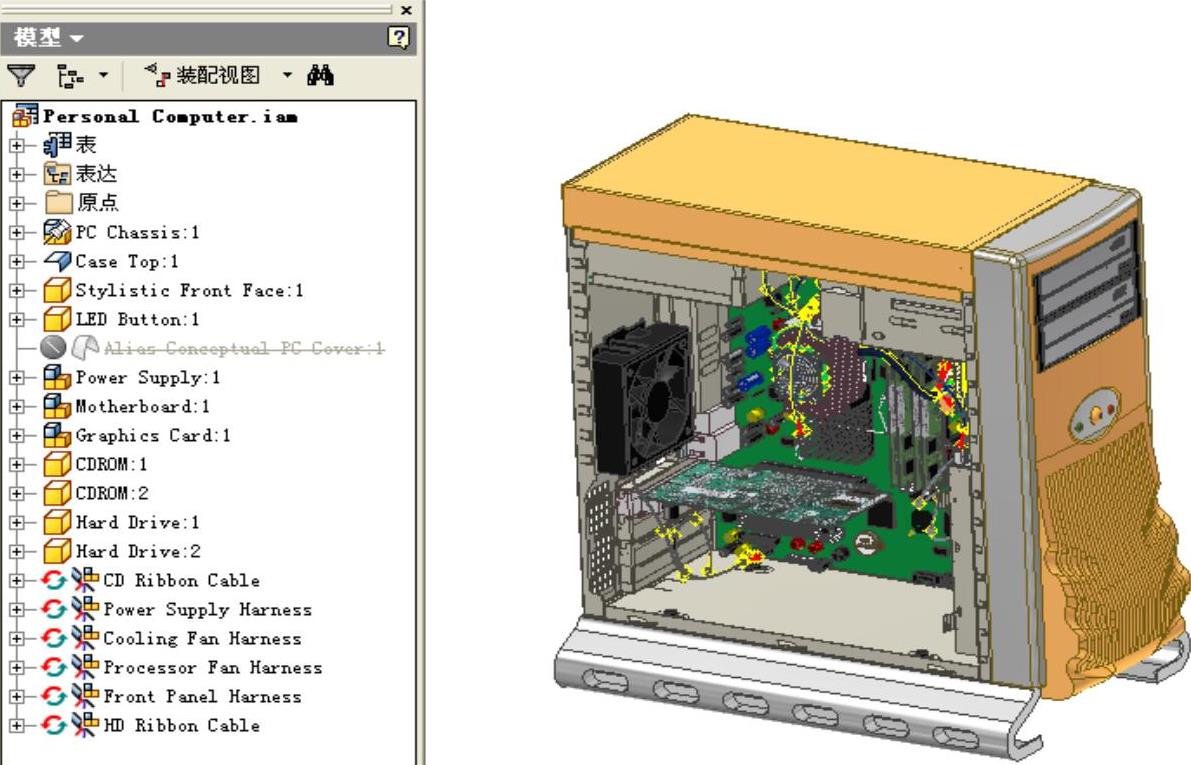Click the Hard Drive:2 part icon
This screenshot has width=1191, height=765.
point(57,551)
